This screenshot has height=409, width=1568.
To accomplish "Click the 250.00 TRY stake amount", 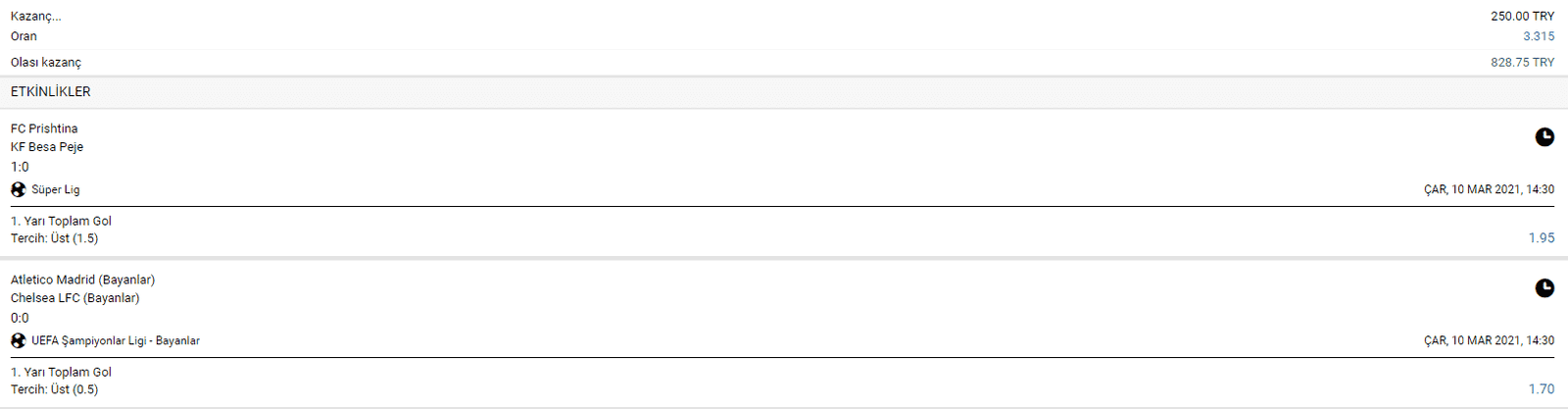I will click(x=1523, y=17).
